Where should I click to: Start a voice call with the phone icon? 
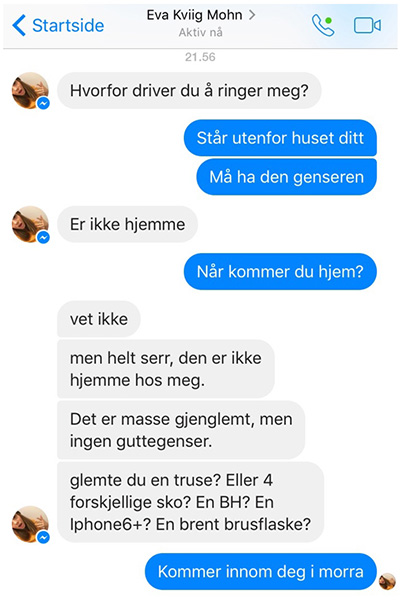pos(323,26)
